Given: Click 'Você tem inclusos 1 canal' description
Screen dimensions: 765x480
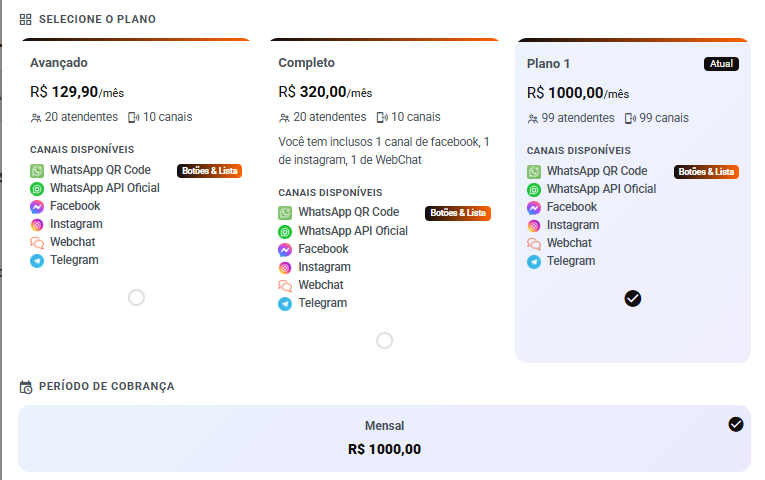Looking at the screenshot, I should (x=384, y=151).
